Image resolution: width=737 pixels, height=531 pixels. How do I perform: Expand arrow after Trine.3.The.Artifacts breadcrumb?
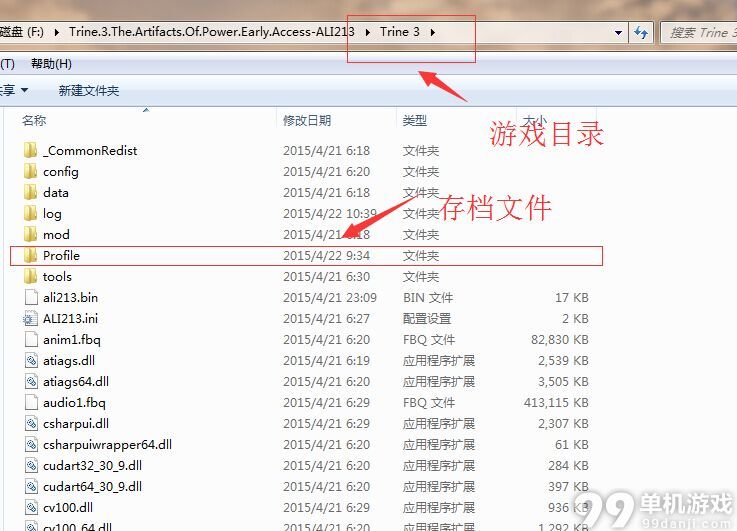pyautogui.click(x=368, y=32)
